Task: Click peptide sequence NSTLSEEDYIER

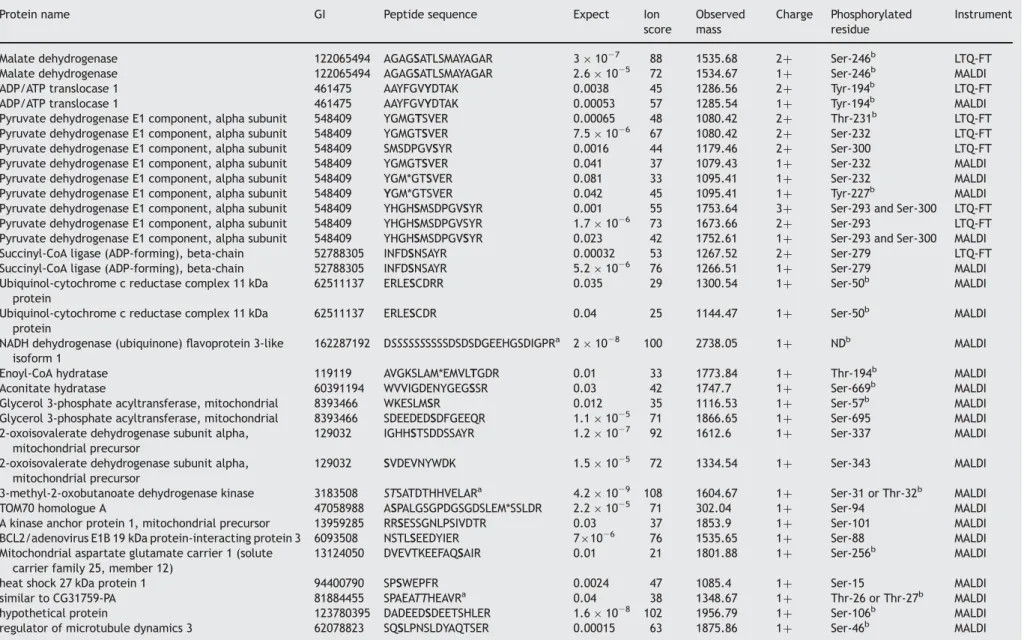Action: click(x=421, y=538)
